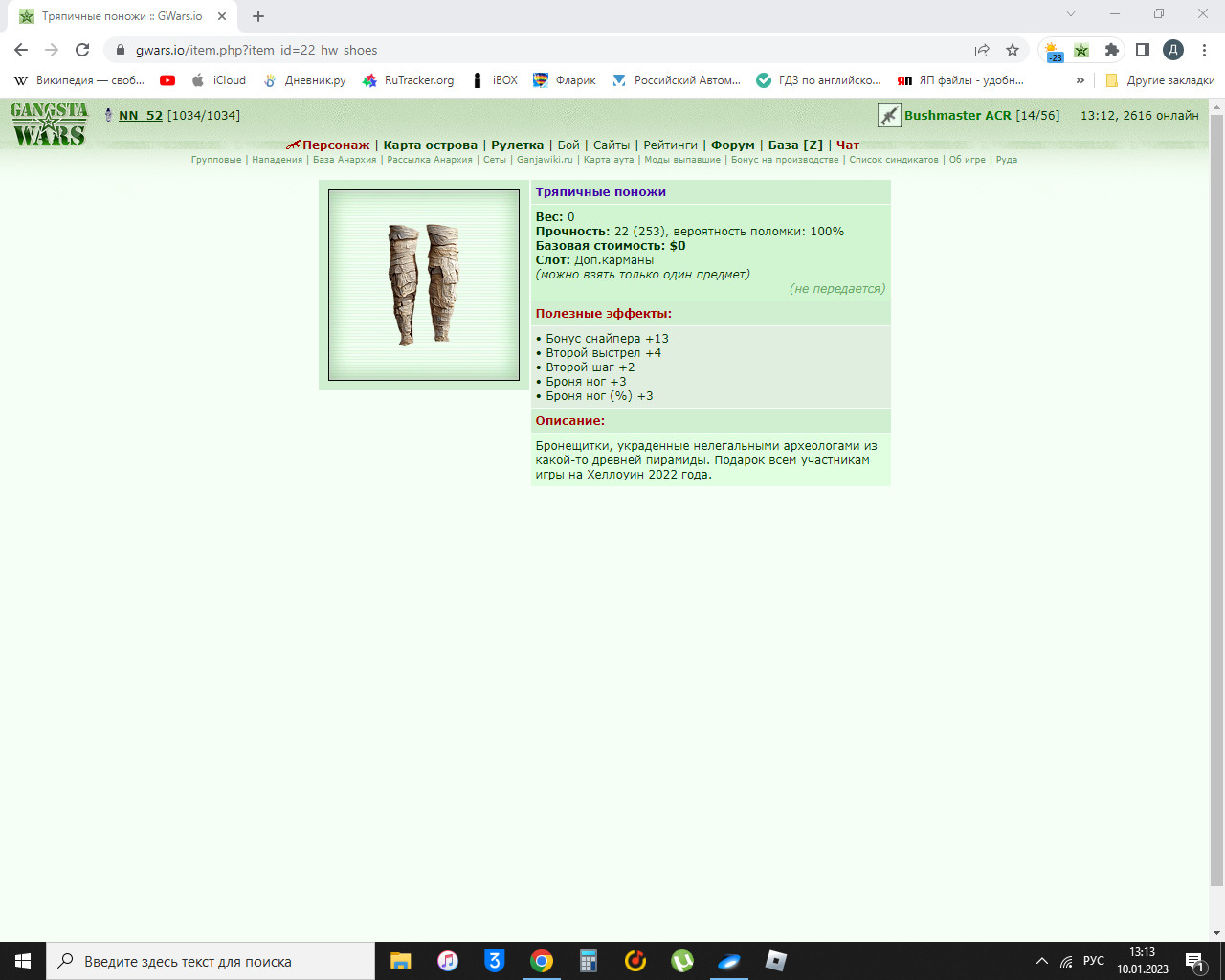The width and height of the screenshot is (1225, 980).
Task: Open the Фларик bookmark
Action: tap(565, 80)
